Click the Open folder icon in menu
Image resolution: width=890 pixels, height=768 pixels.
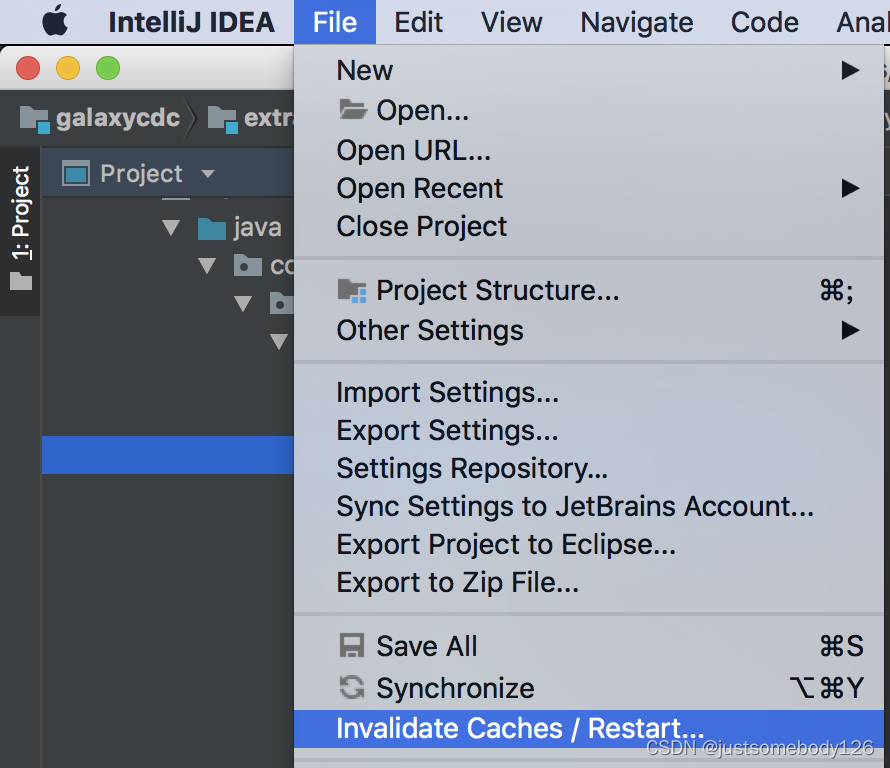tap(352, 110)
